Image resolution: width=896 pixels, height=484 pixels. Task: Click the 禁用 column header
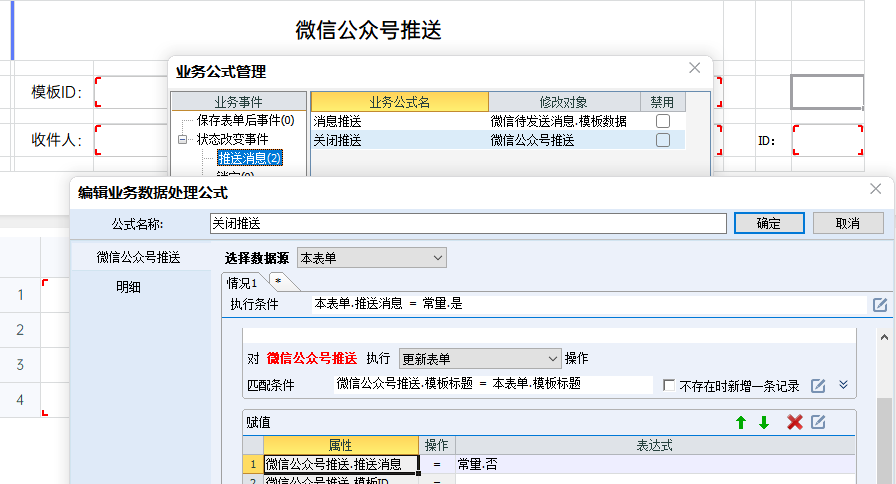pos(662,102)
